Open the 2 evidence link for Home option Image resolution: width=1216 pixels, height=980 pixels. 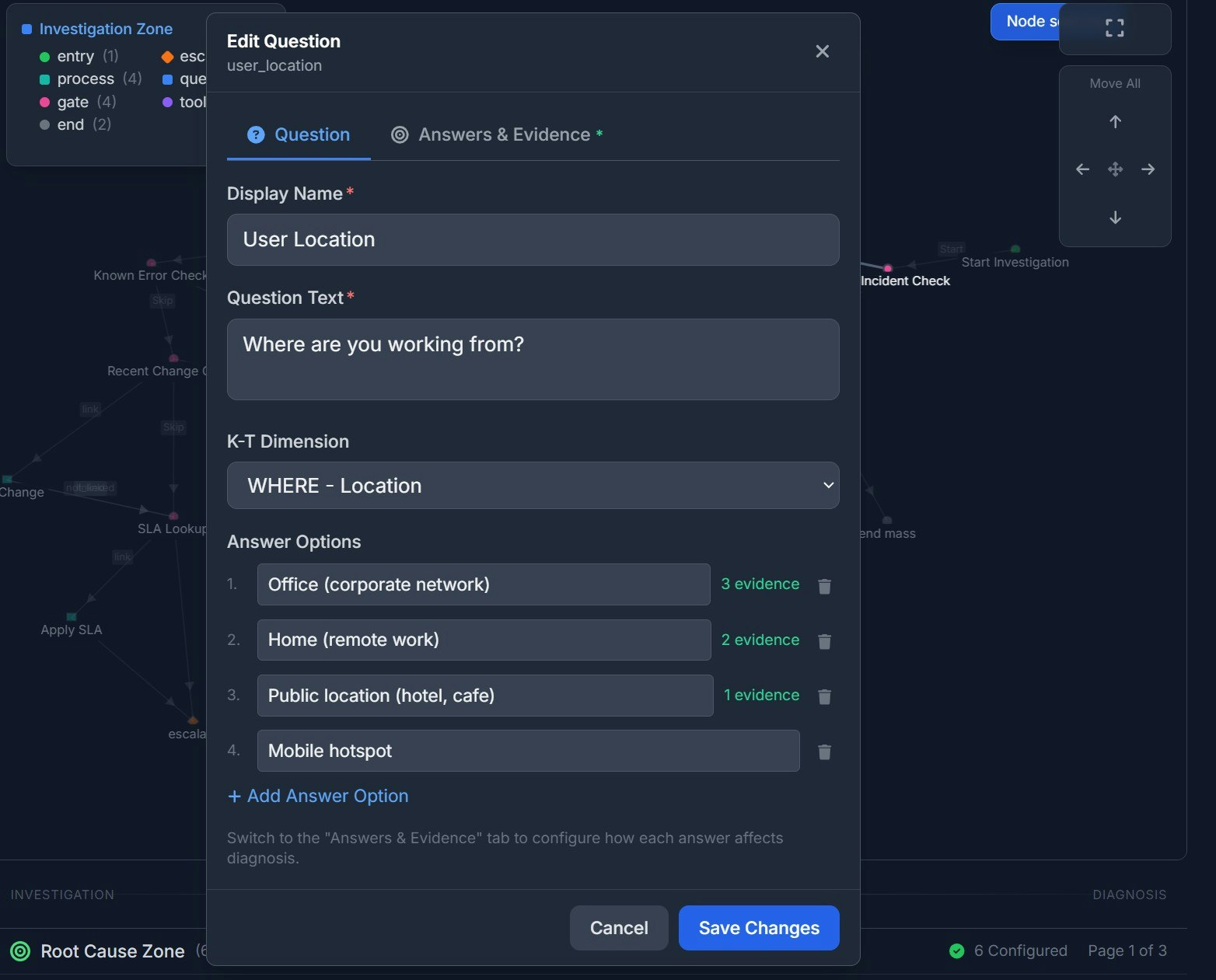[760, 640]
